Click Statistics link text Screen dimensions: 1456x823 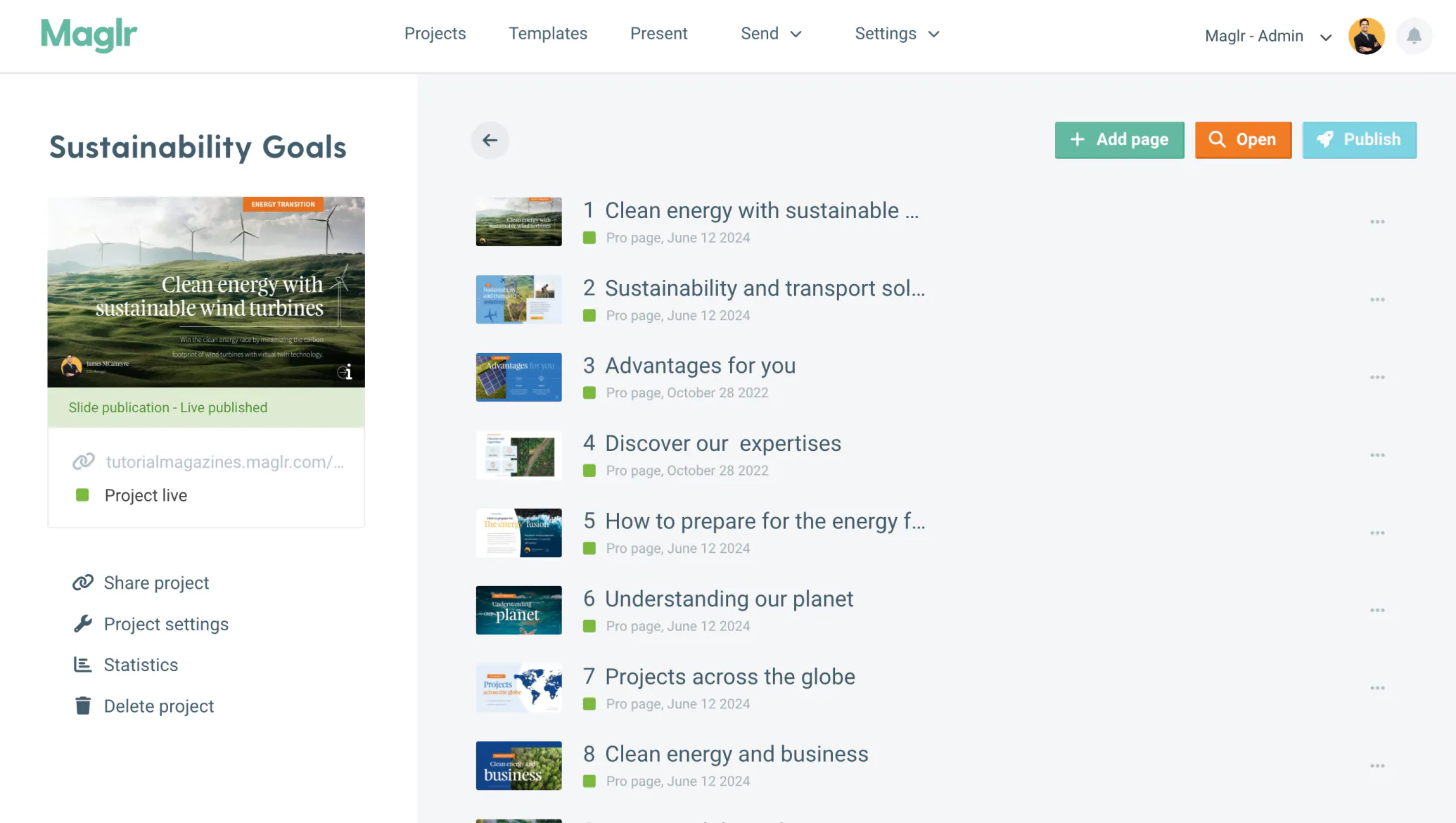point(141,665)
